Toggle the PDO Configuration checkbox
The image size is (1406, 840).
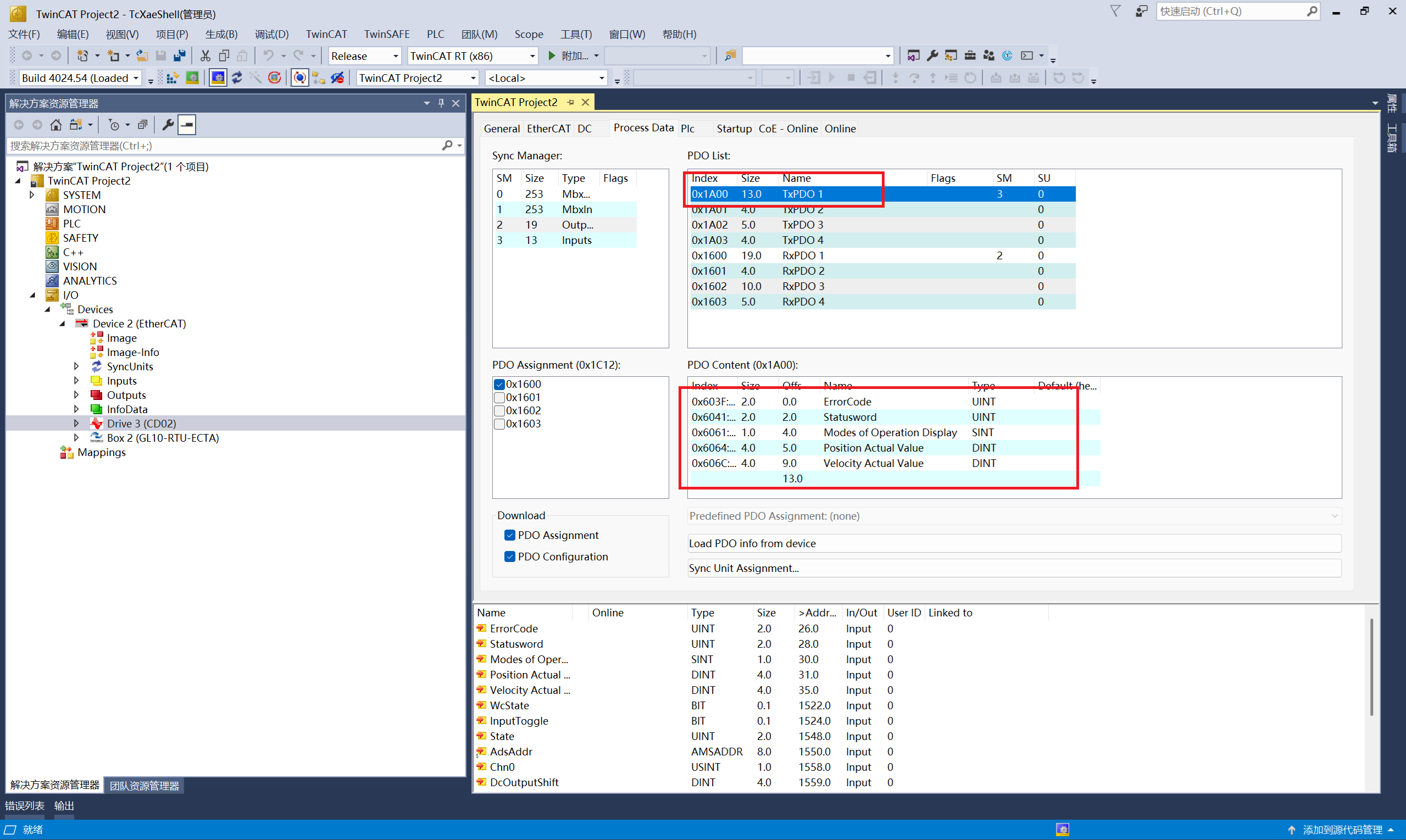(x=509, y=557)
